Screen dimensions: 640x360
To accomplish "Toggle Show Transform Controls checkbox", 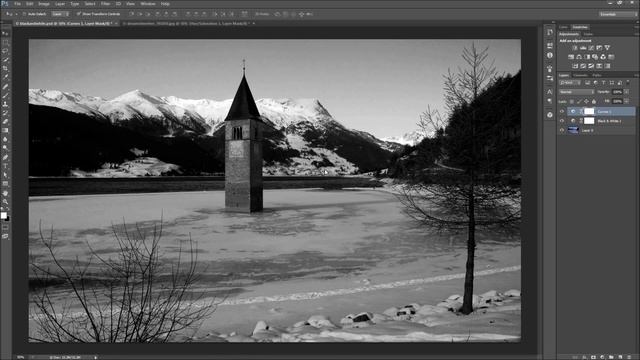I will click(79, 14).
